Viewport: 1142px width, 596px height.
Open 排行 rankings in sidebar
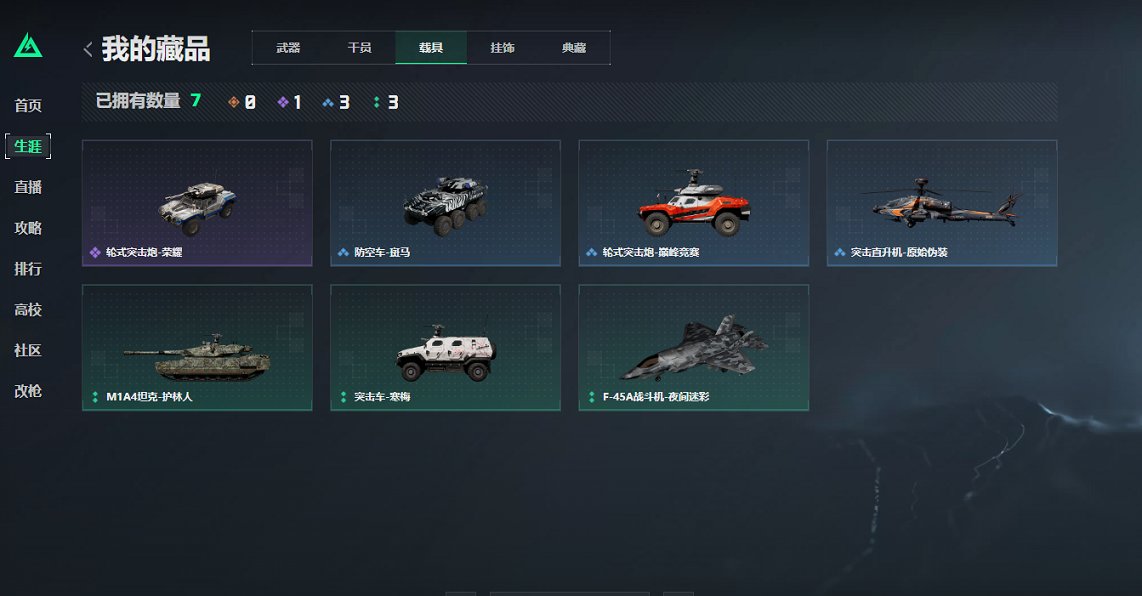(28, 268)
